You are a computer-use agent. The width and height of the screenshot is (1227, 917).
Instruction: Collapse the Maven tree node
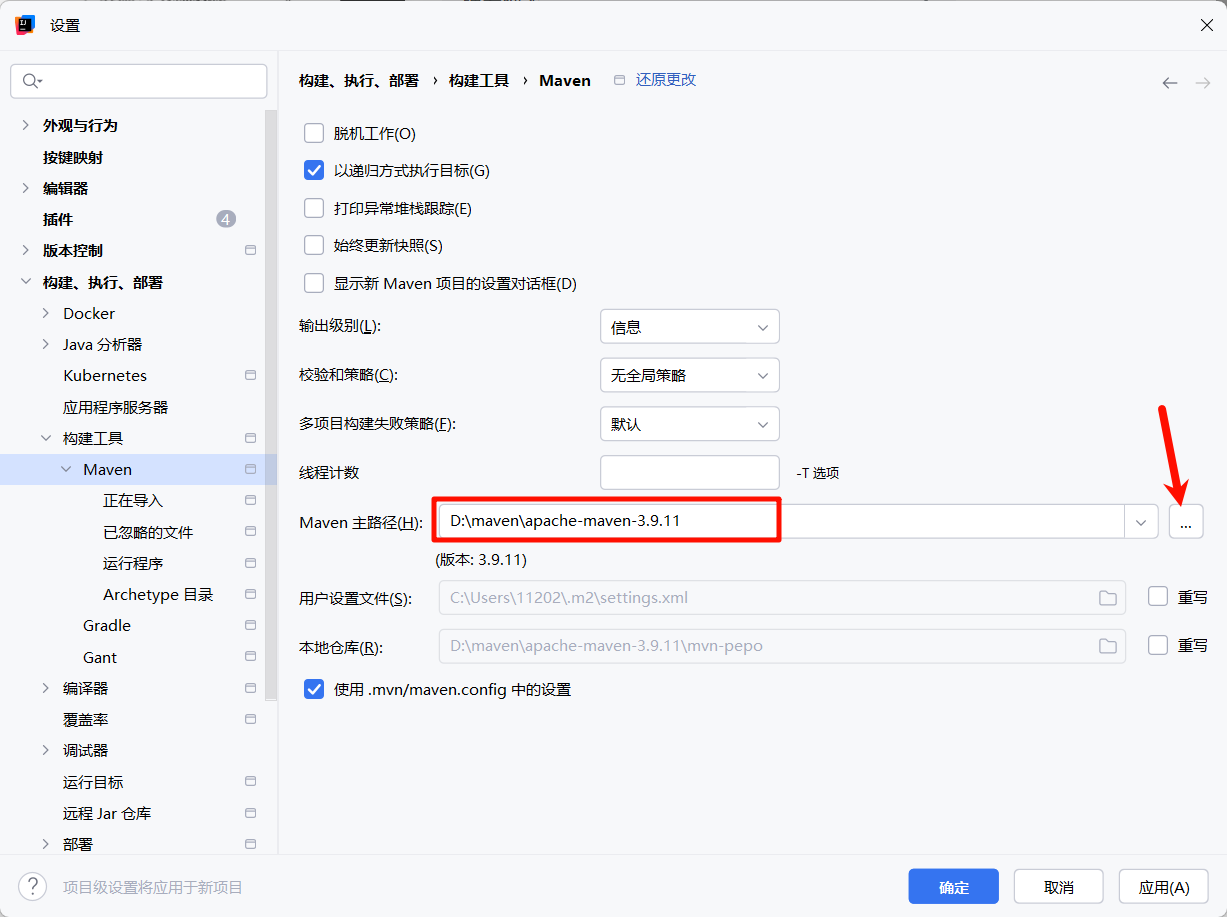tap(66, 469)
